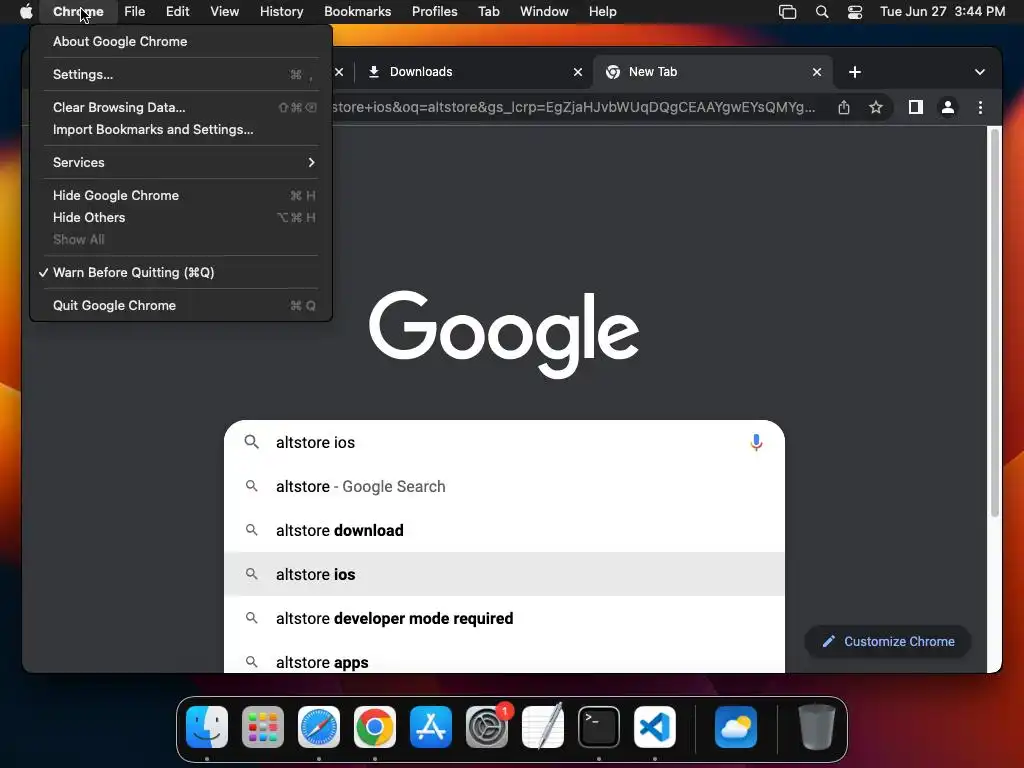The width and height of the screenshot is (1024, 768).
Task: Open the Tab menu
Action: pyautogui.click(x=488, y=12)
